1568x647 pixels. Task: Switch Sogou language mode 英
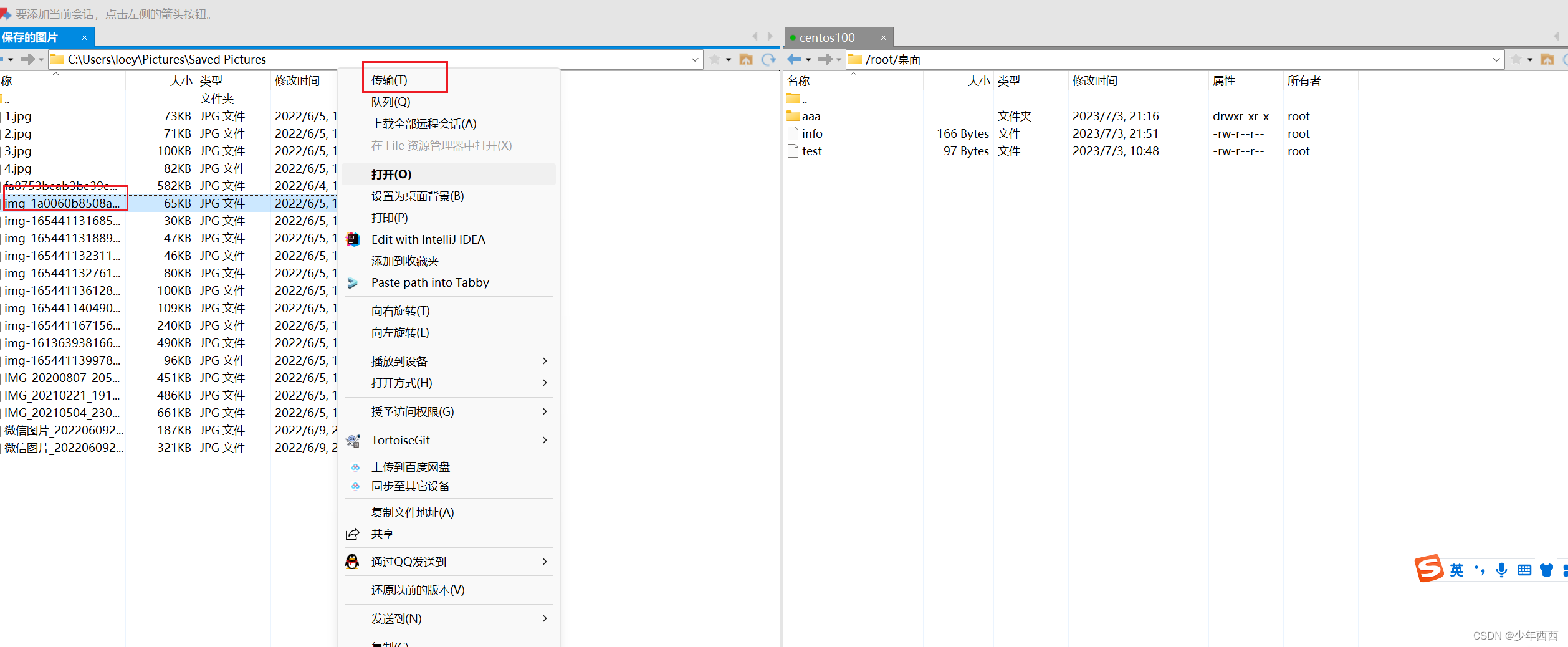(x=1456, y=570)
